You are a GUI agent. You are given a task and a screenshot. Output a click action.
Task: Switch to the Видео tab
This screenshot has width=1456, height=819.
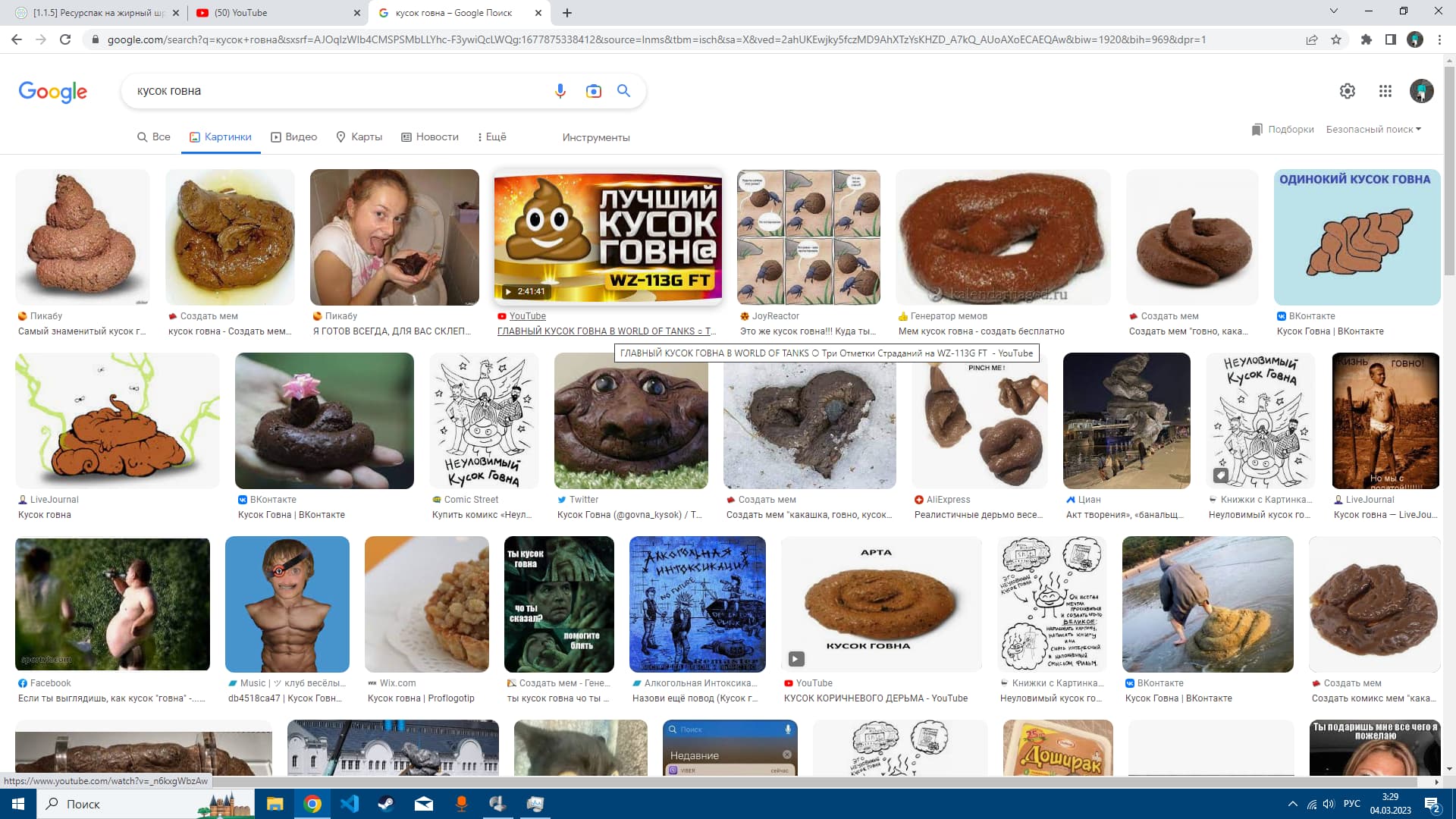click(293, 137)
